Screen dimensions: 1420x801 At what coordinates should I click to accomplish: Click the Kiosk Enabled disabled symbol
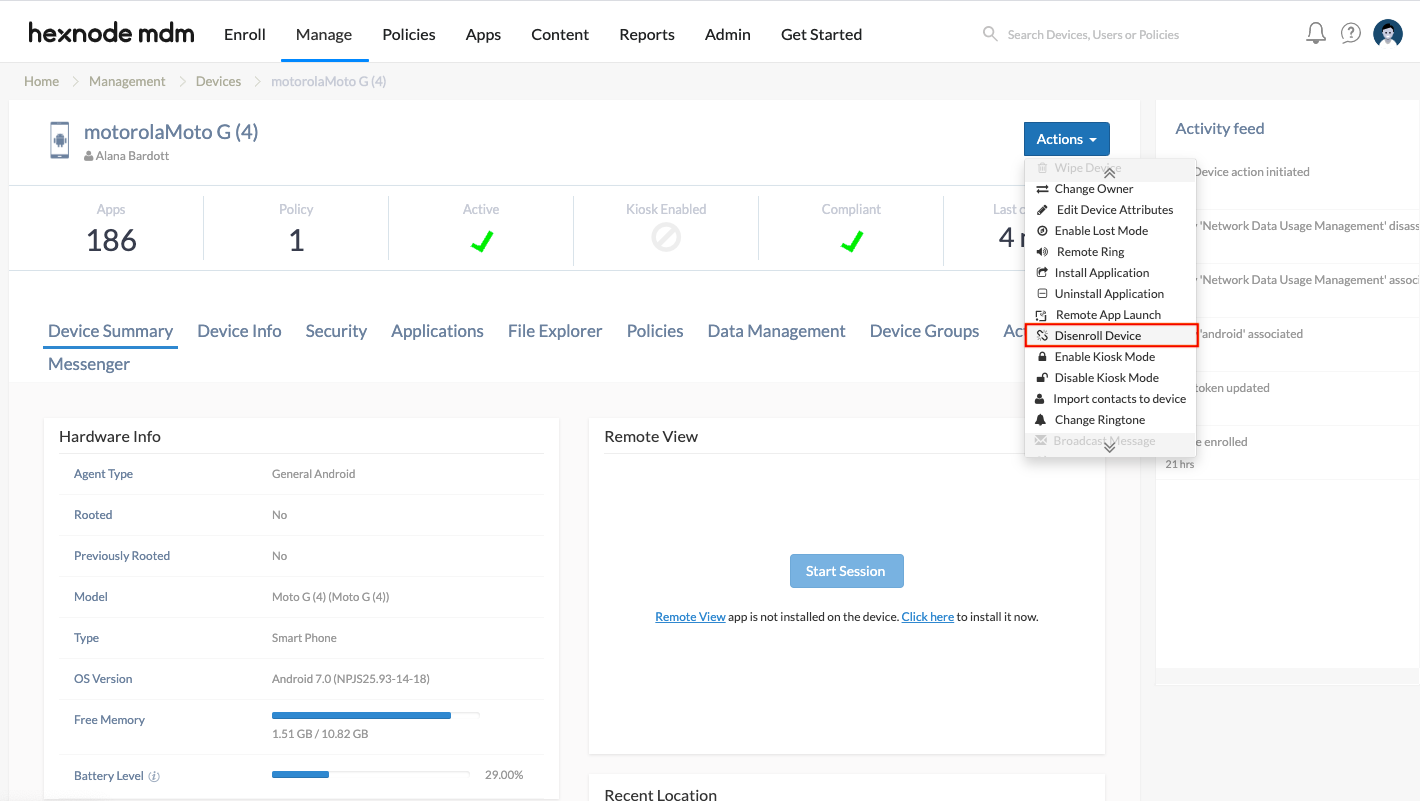(x=666, y=237)
